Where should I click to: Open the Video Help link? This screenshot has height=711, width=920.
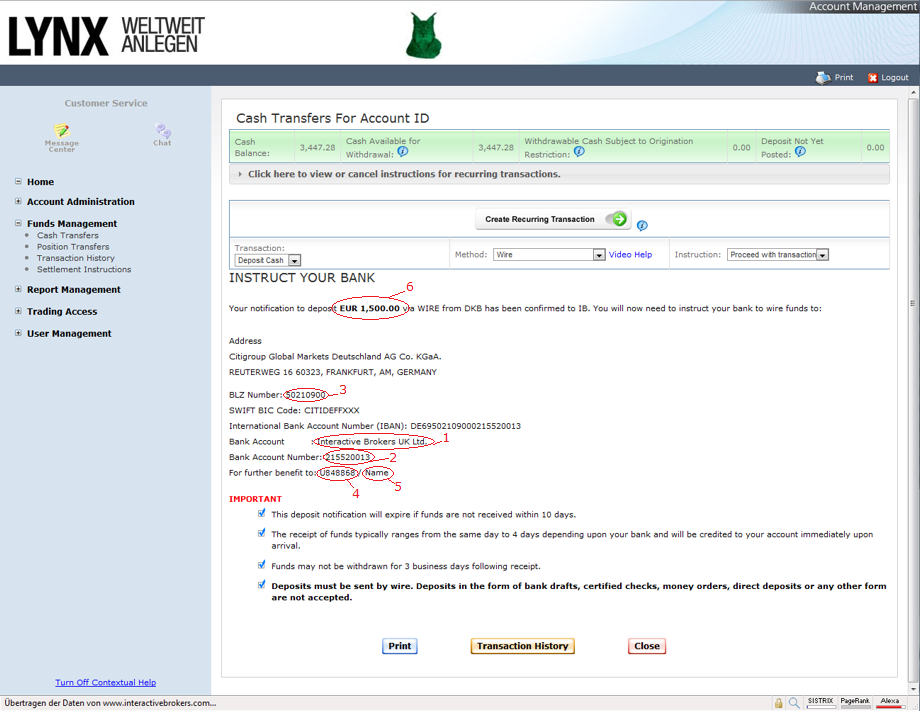click(x=630, y=255)
